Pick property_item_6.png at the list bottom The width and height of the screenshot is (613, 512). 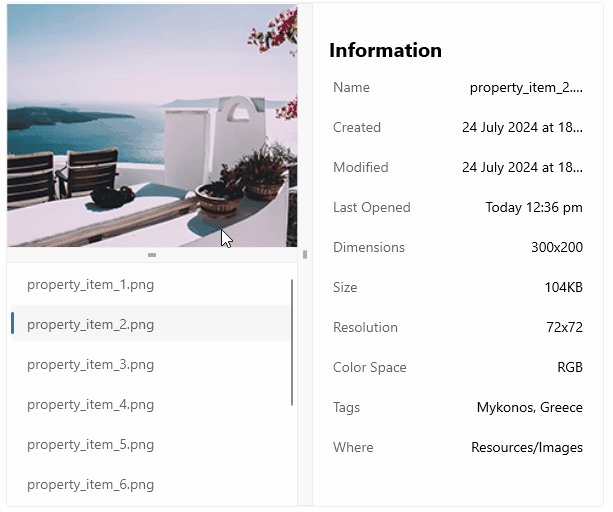[91, 485]
